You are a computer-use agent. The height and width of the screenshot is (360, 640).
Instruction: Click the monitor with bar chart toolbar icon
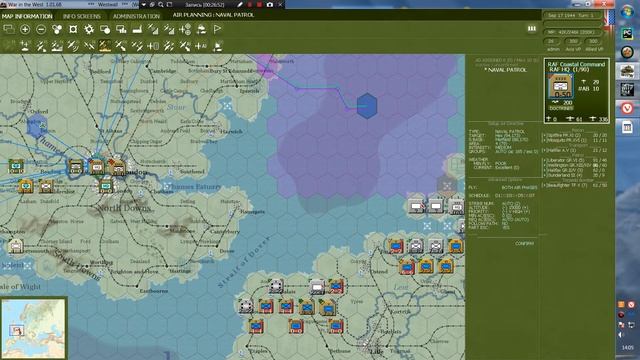[121, 29]
